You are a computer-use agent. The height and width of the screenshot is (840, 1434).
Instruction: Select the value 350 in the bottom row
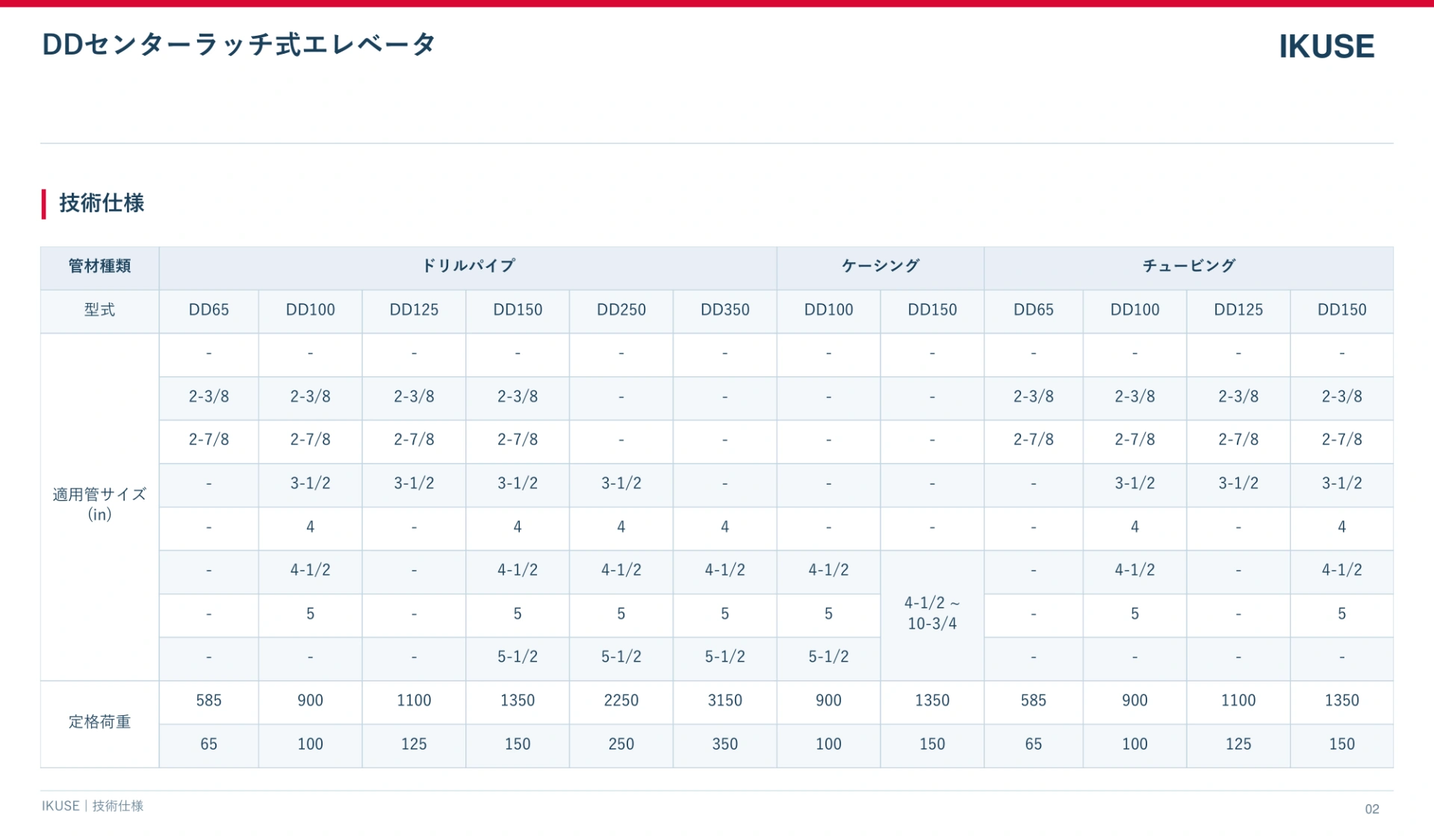pyautogui.click(x=725, y=744)
